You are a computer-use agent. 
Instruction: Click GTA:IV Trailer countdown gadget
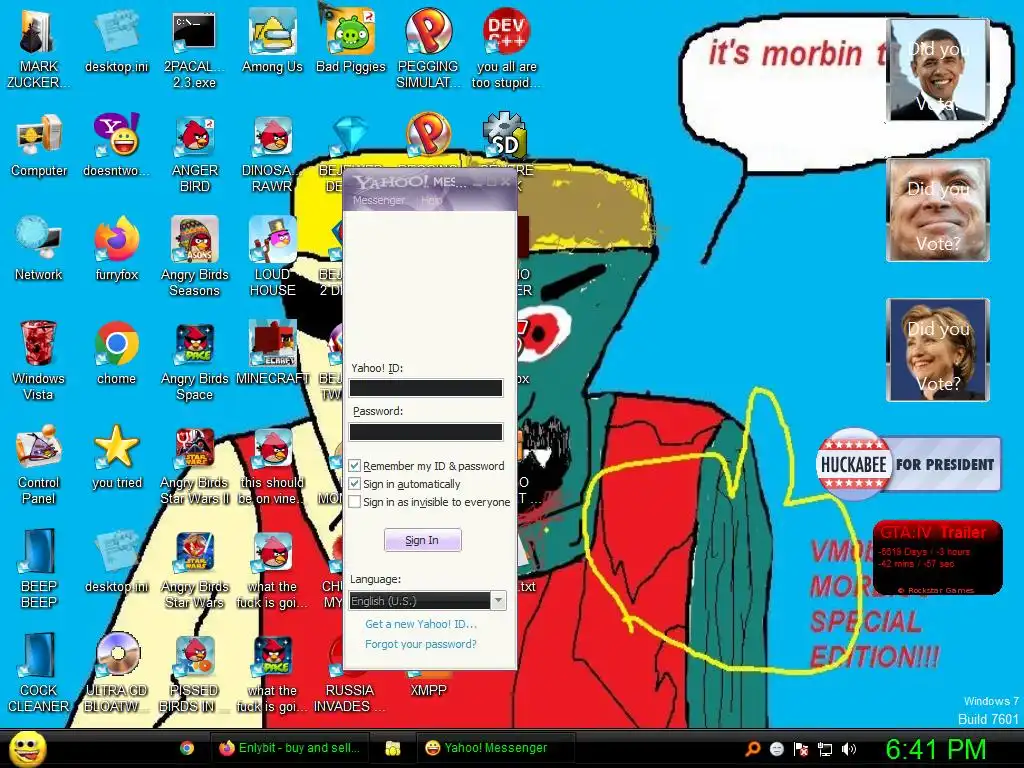(x=937, y=557)
